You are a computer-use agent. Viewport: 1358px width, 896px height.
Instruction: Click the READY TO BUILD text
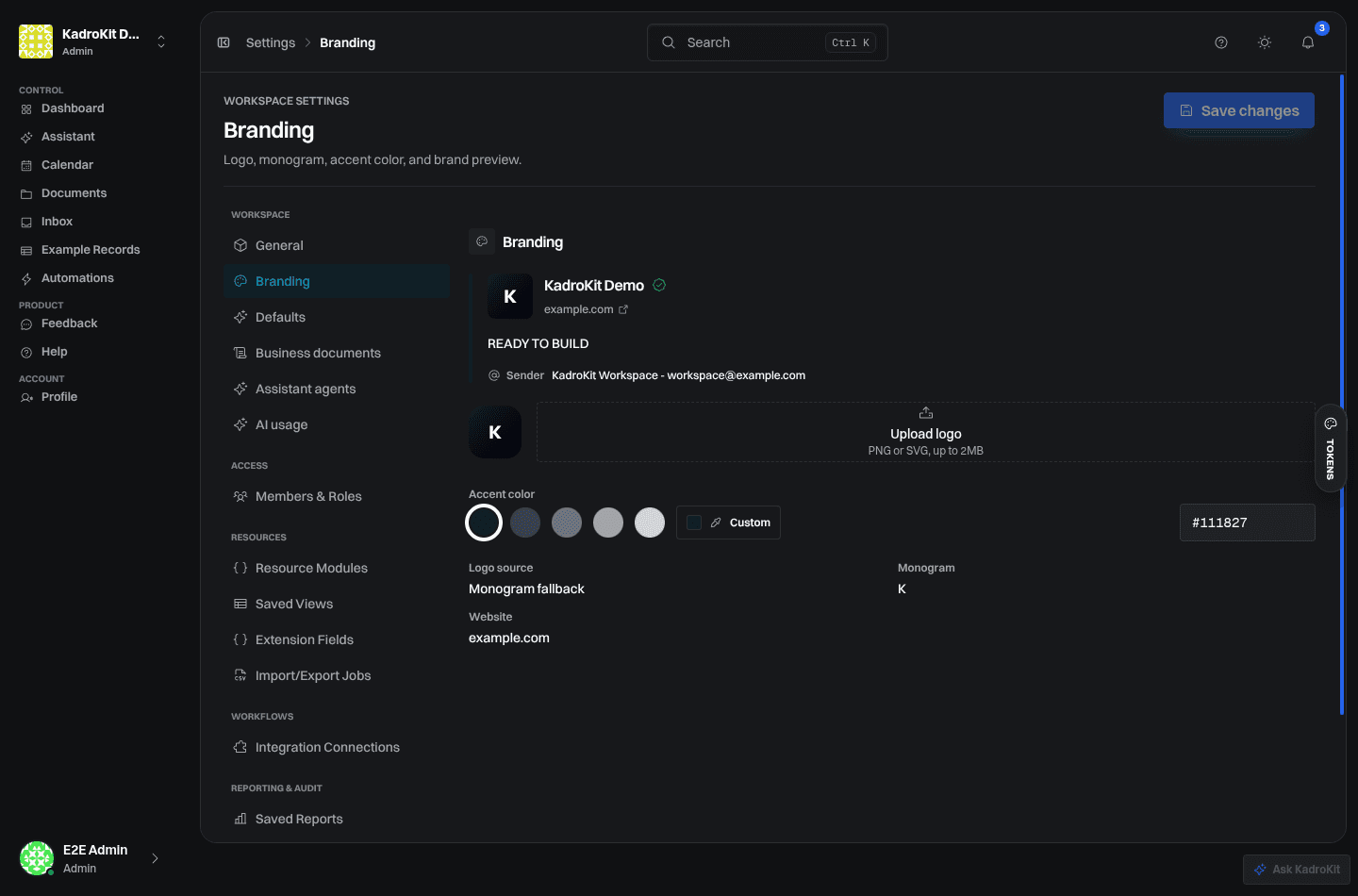pos(538,343)
